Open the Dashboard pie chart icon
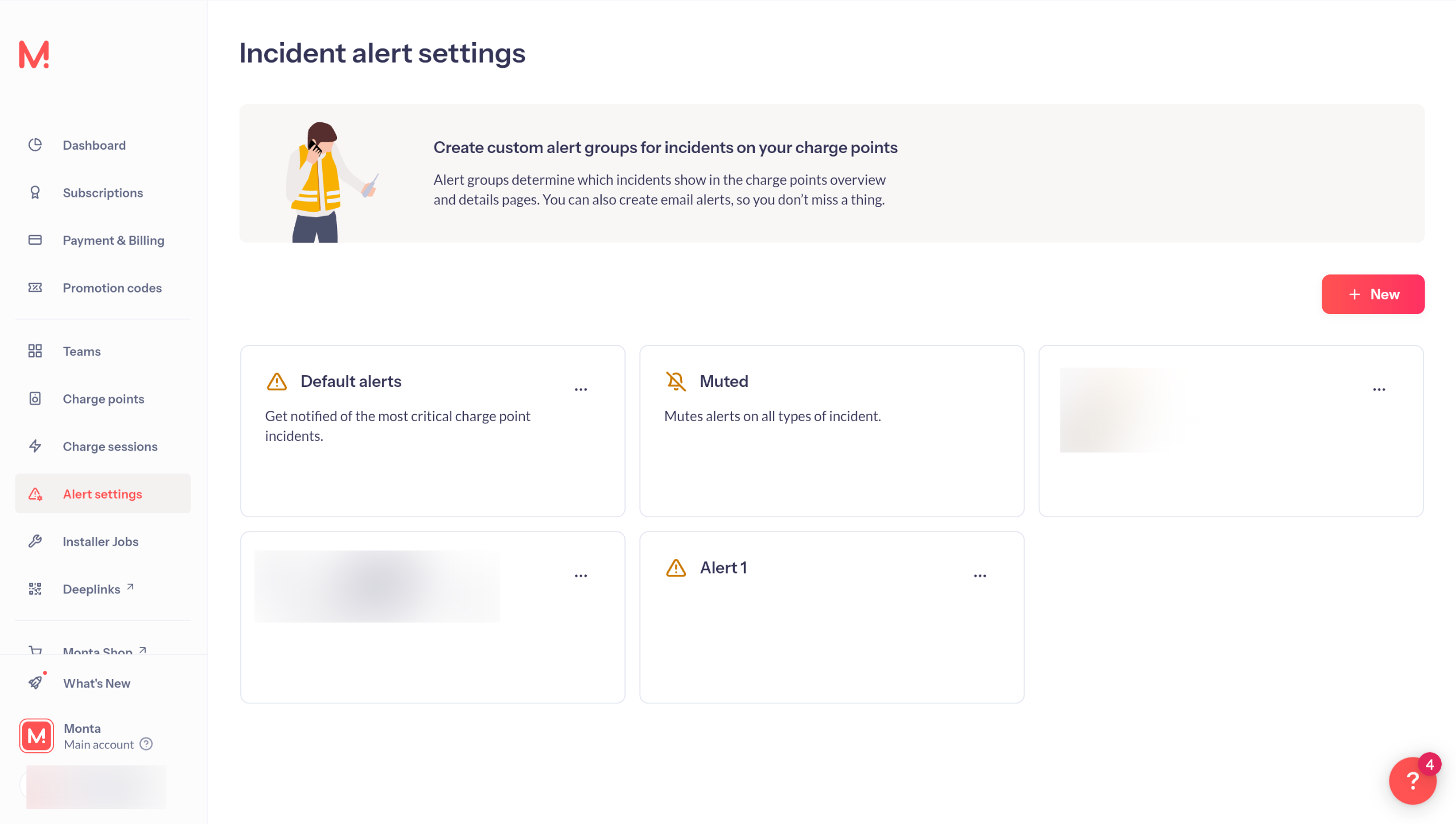Viewport: 1456px width, 824px height. pyautogui.click(x=35, y=145)
